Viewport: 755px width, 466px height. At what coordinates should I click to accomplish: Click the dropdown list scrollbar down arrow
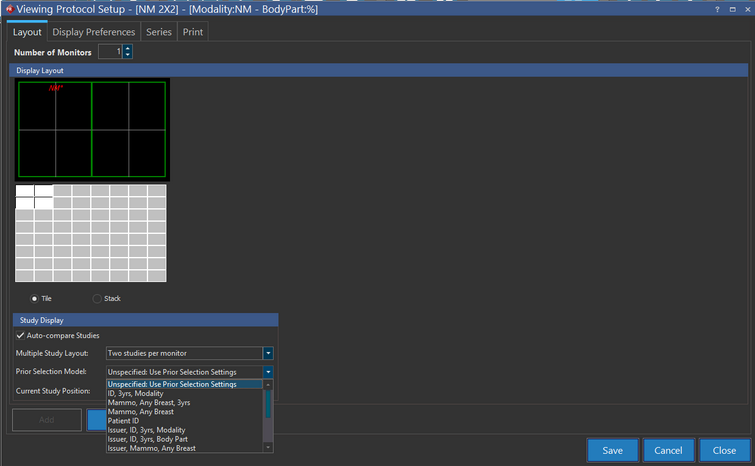[x=268, y=448]
